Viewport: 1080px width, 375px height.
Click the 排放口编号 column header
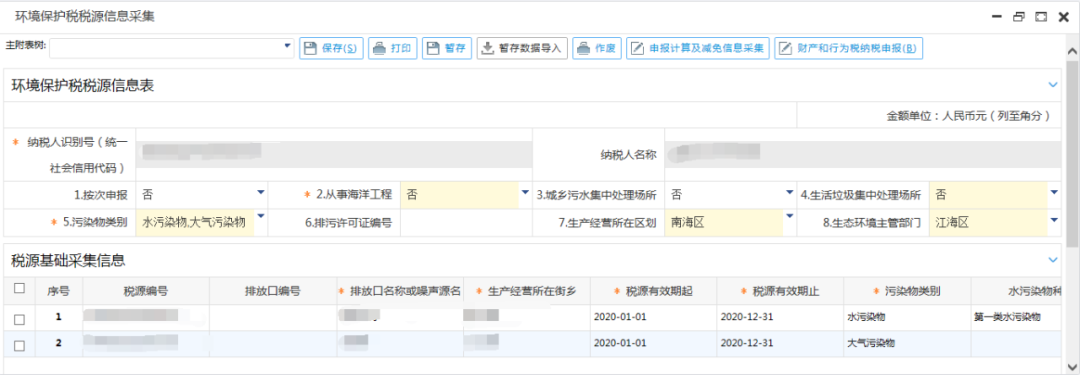273,291
